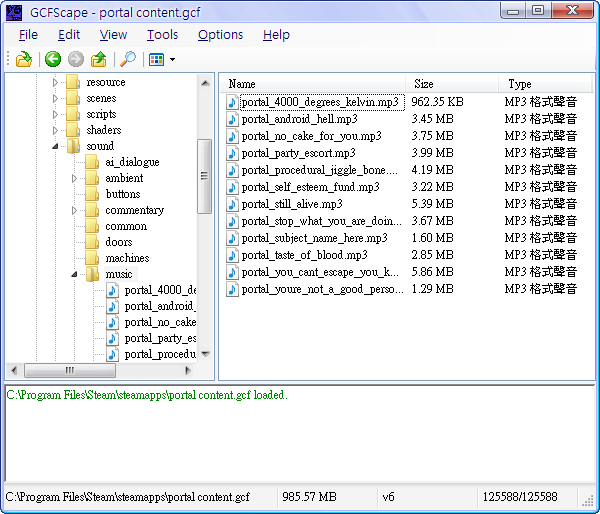The height and width of the screenshot is (514, 600).
Task: Select the machines folder icon
Action: [x=92, y=258]
